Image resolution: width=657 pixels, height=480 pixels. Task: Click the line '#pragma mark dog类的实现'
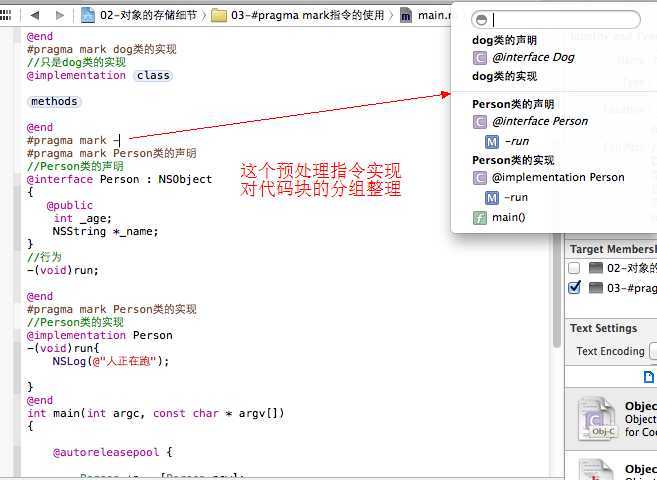pos(102,49)
